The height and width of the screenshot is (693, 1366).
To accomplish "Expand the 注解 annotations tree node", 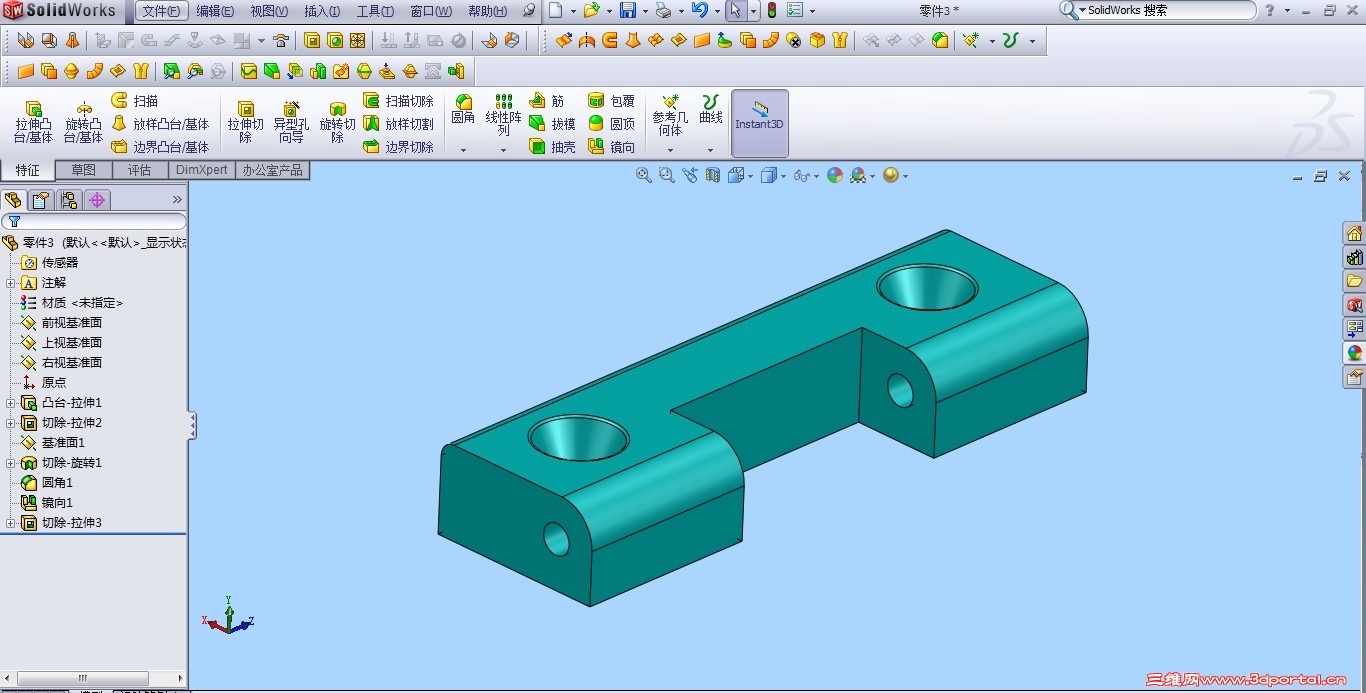I will (11, 283).
